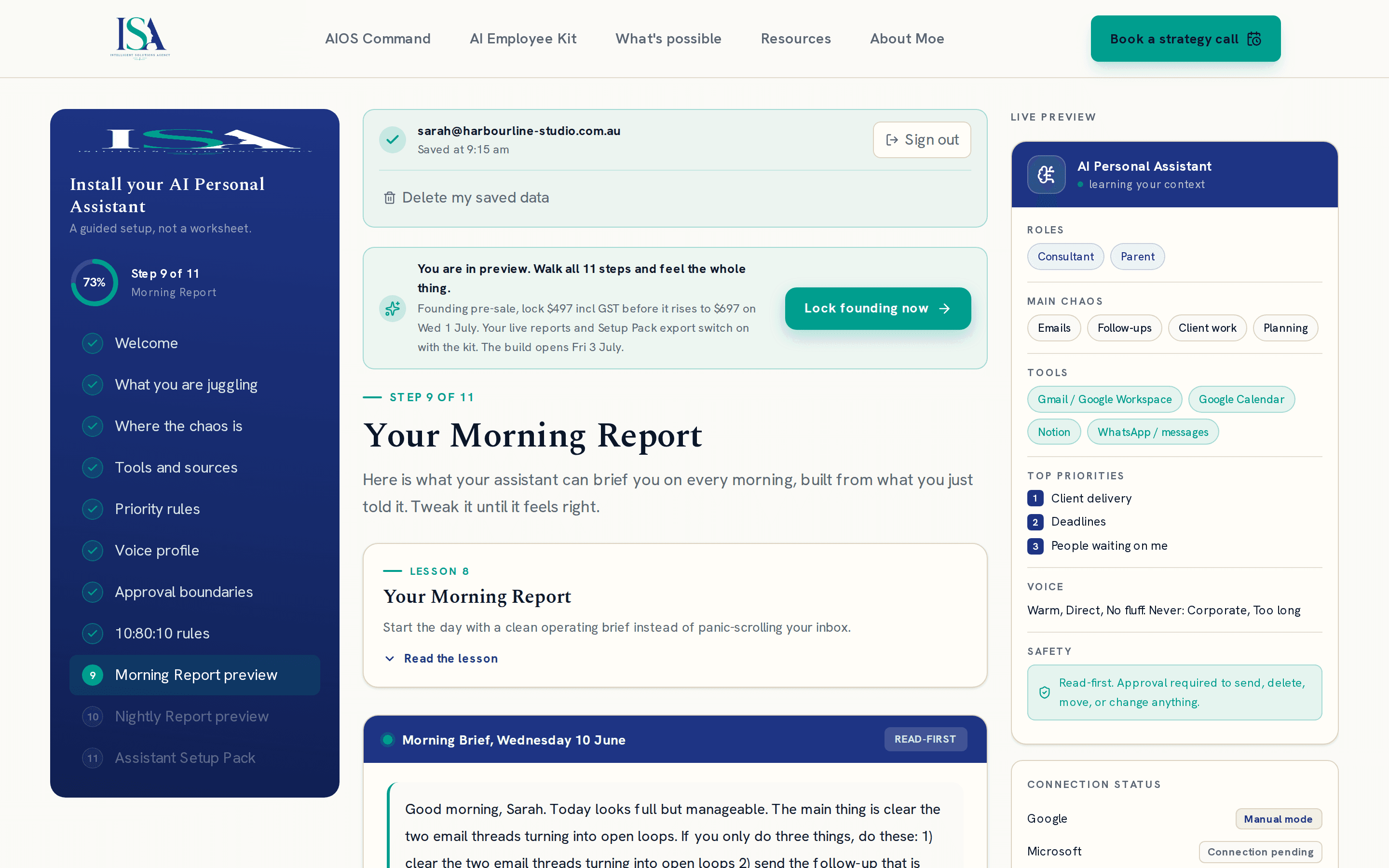This screenshot has height=868, width=1389.
Task: Open the What's possible menu item
Action: tap(668, 39)
